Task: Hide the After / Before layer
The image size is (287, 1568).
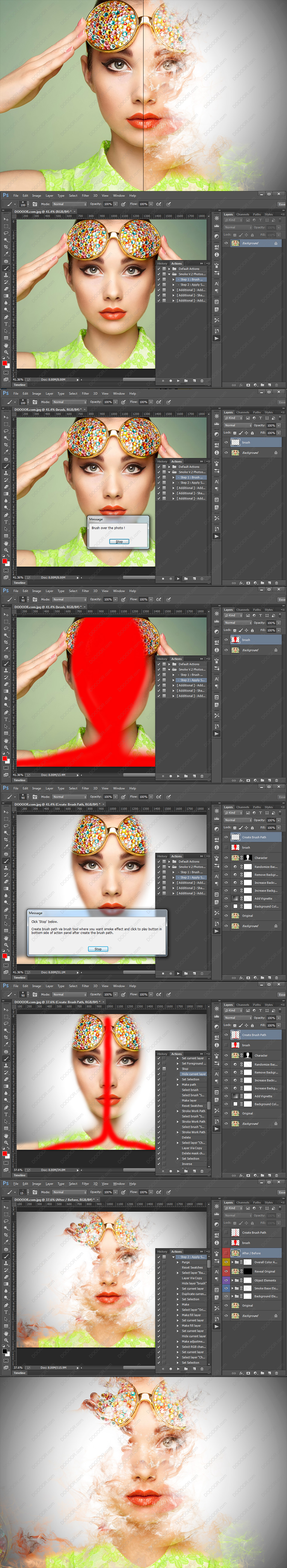Action: tap(227, 1253)
